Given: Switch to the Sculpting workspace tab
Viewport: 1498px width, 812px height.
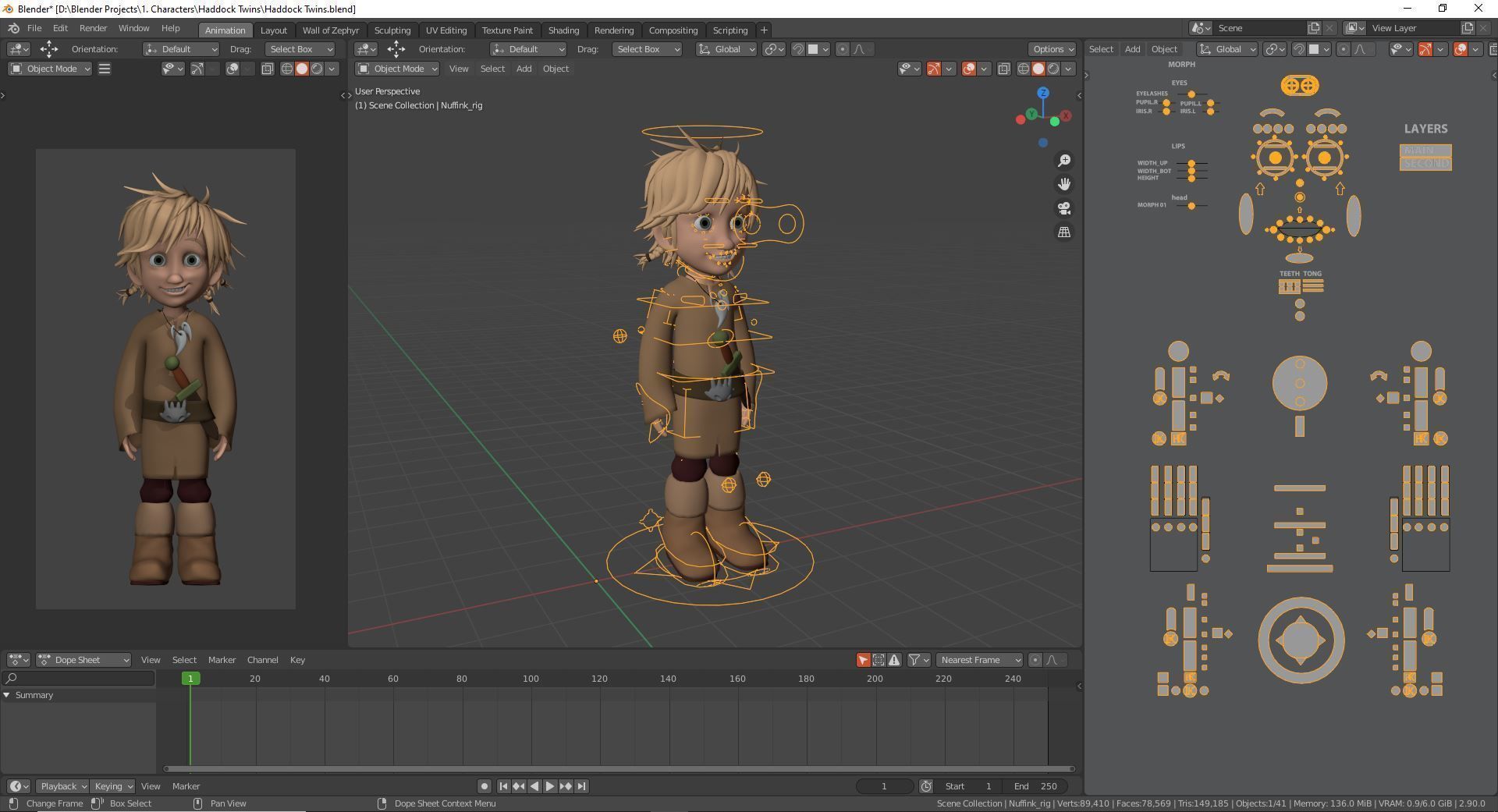Looking at the screenshot, I should pos(392,30).
